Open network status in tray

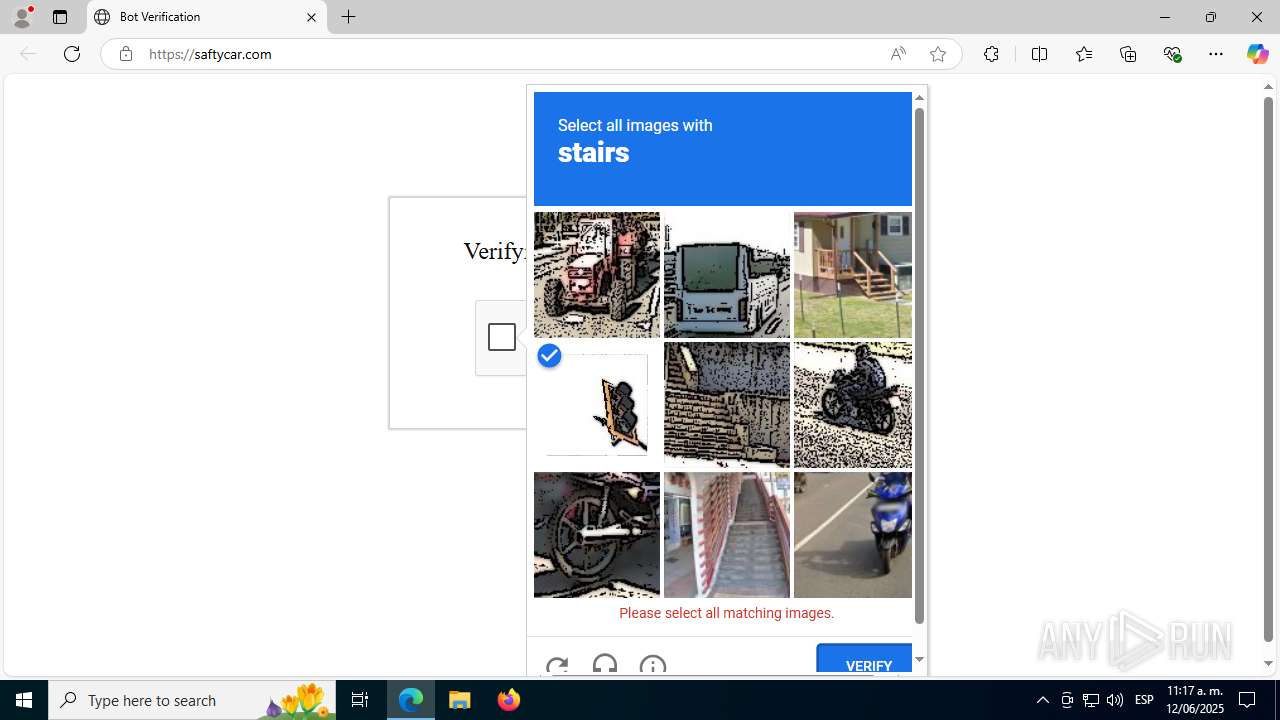(x=1091, y=700)
